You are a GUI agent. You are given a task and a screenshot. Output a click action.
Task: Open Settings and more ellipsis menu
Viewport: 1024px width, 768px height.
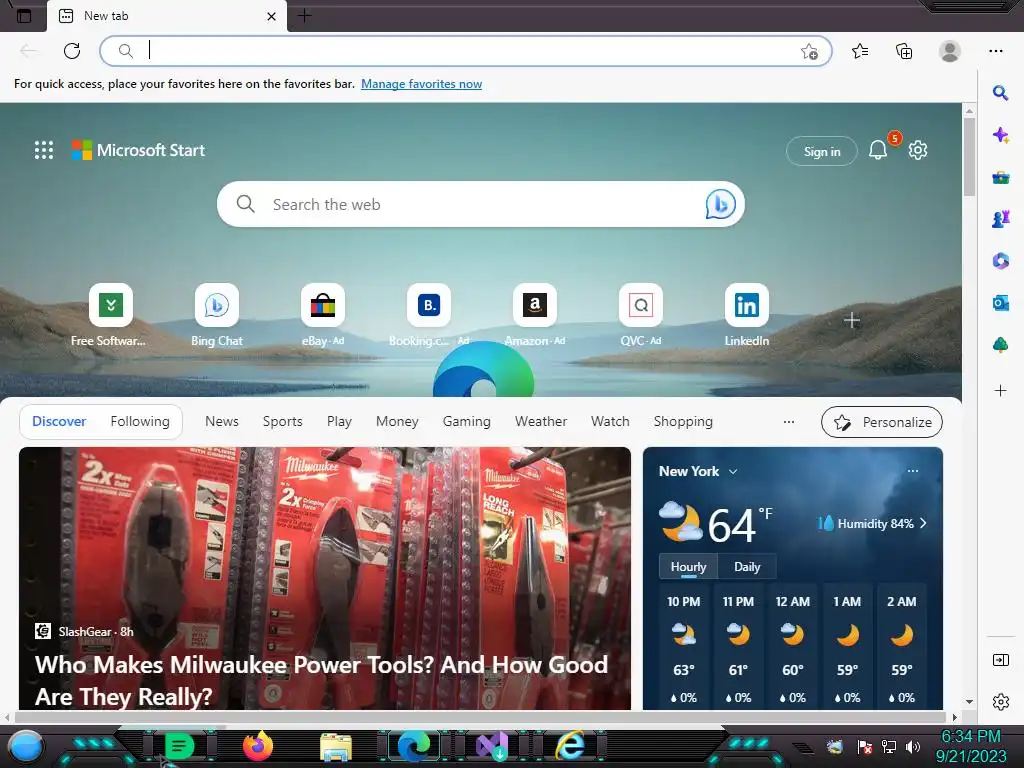(996, 50)
